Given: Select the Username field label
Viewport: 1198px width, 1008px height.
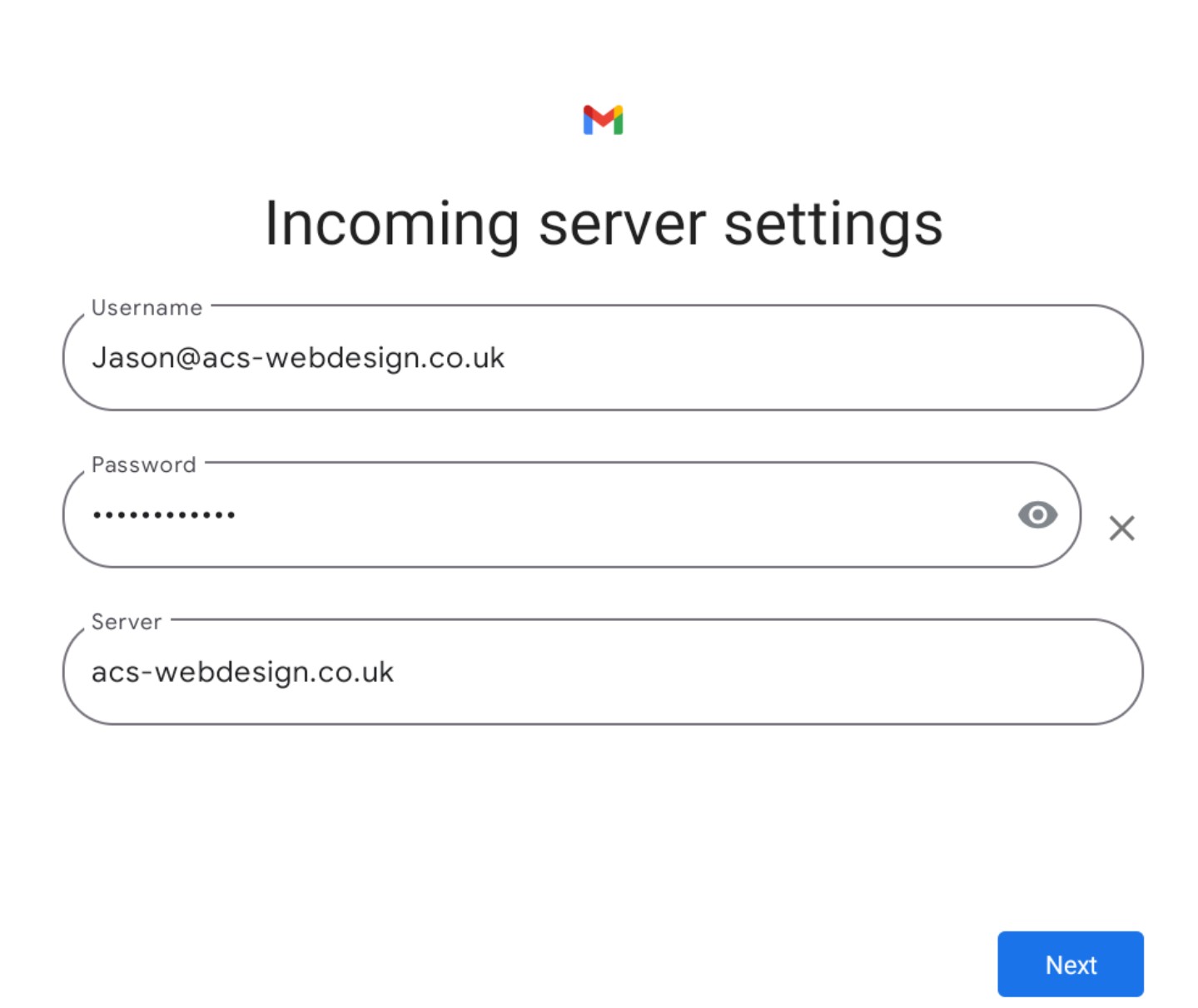Looking at the screenshot, I should (x=147, y=307).
